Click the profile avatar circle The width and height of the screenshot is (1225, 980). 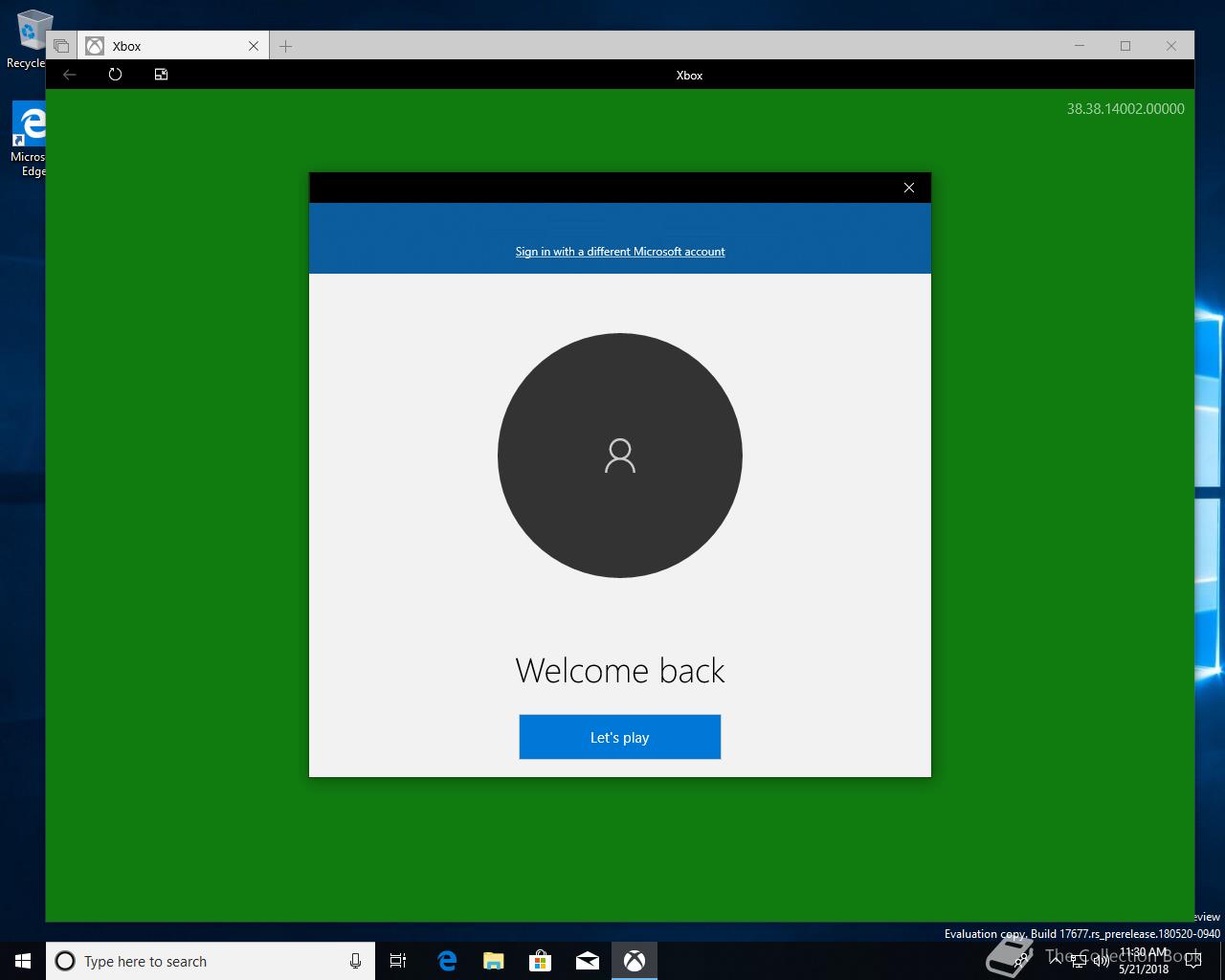pyautogui.click(x=620, y=456)
